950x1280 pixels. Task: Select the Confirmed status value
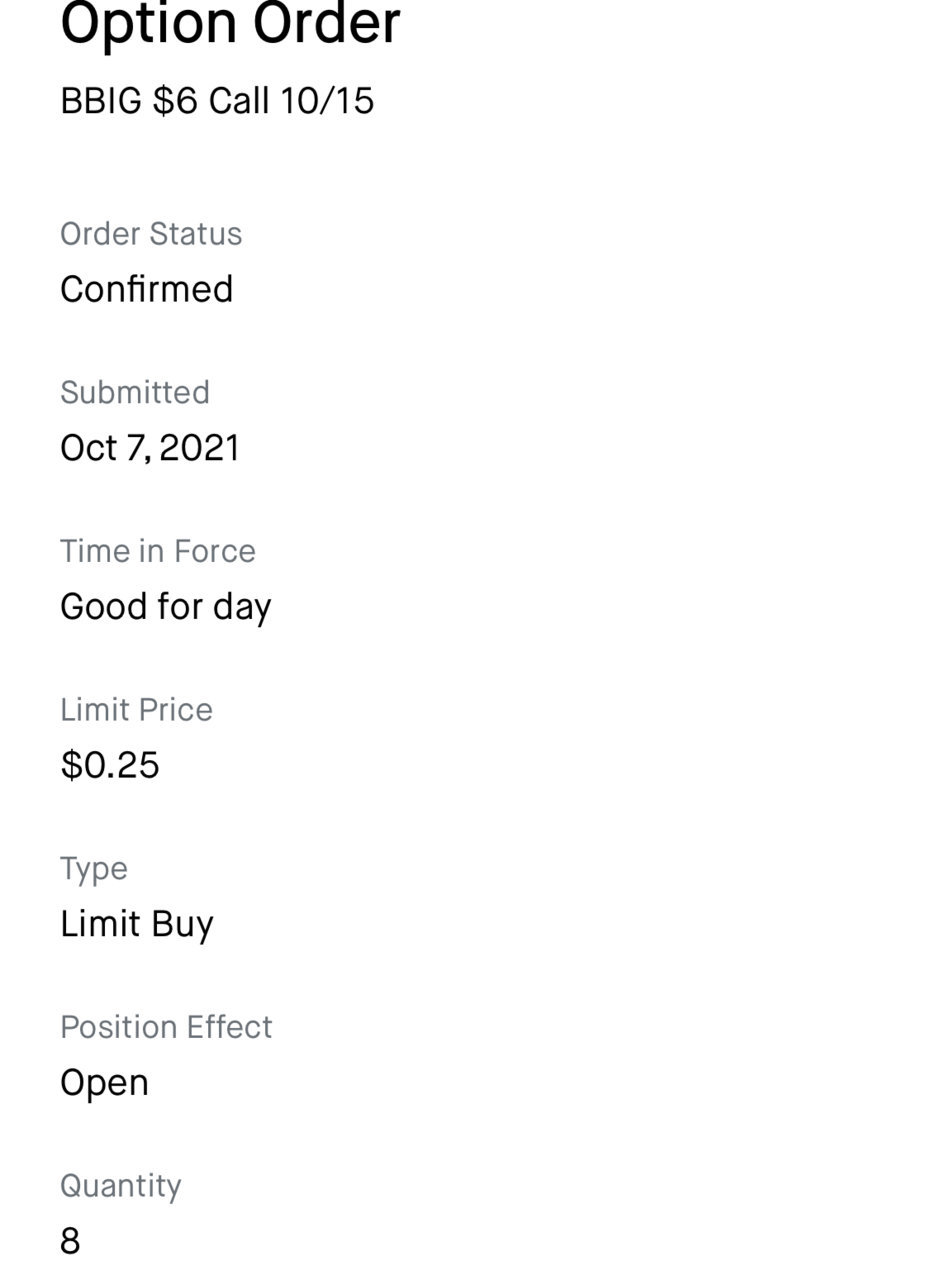147,289
